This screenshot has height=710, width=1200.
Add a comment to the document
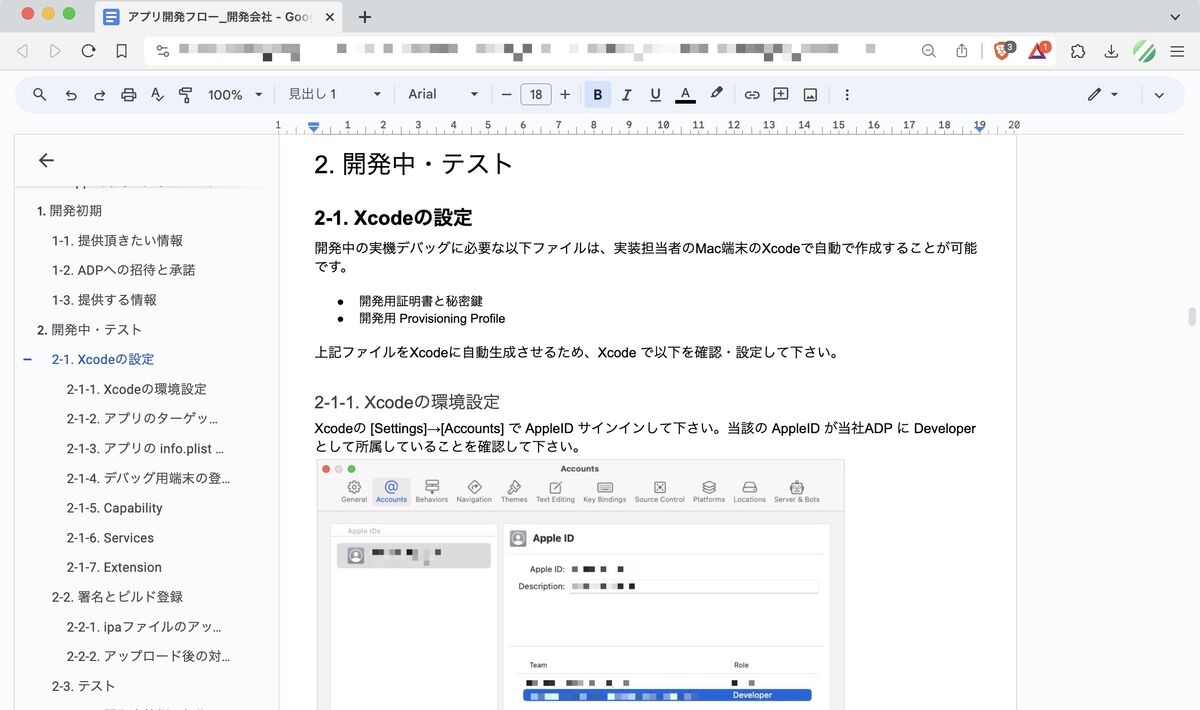(781, 95)
